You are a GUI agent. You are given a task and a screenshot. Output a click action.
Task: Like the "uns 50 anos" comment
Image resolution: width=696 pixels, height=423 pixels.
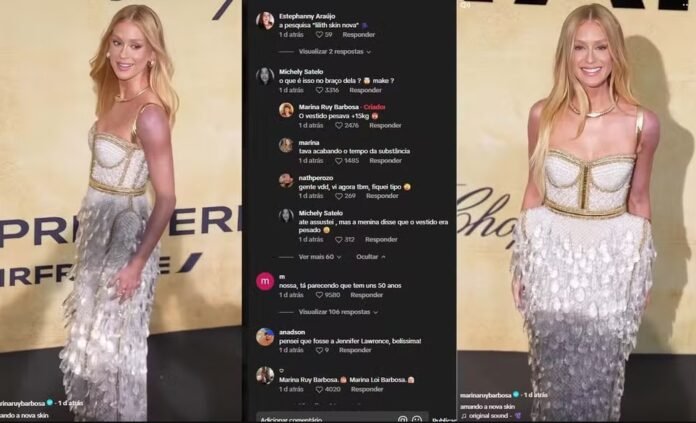[x=319, y=295]
